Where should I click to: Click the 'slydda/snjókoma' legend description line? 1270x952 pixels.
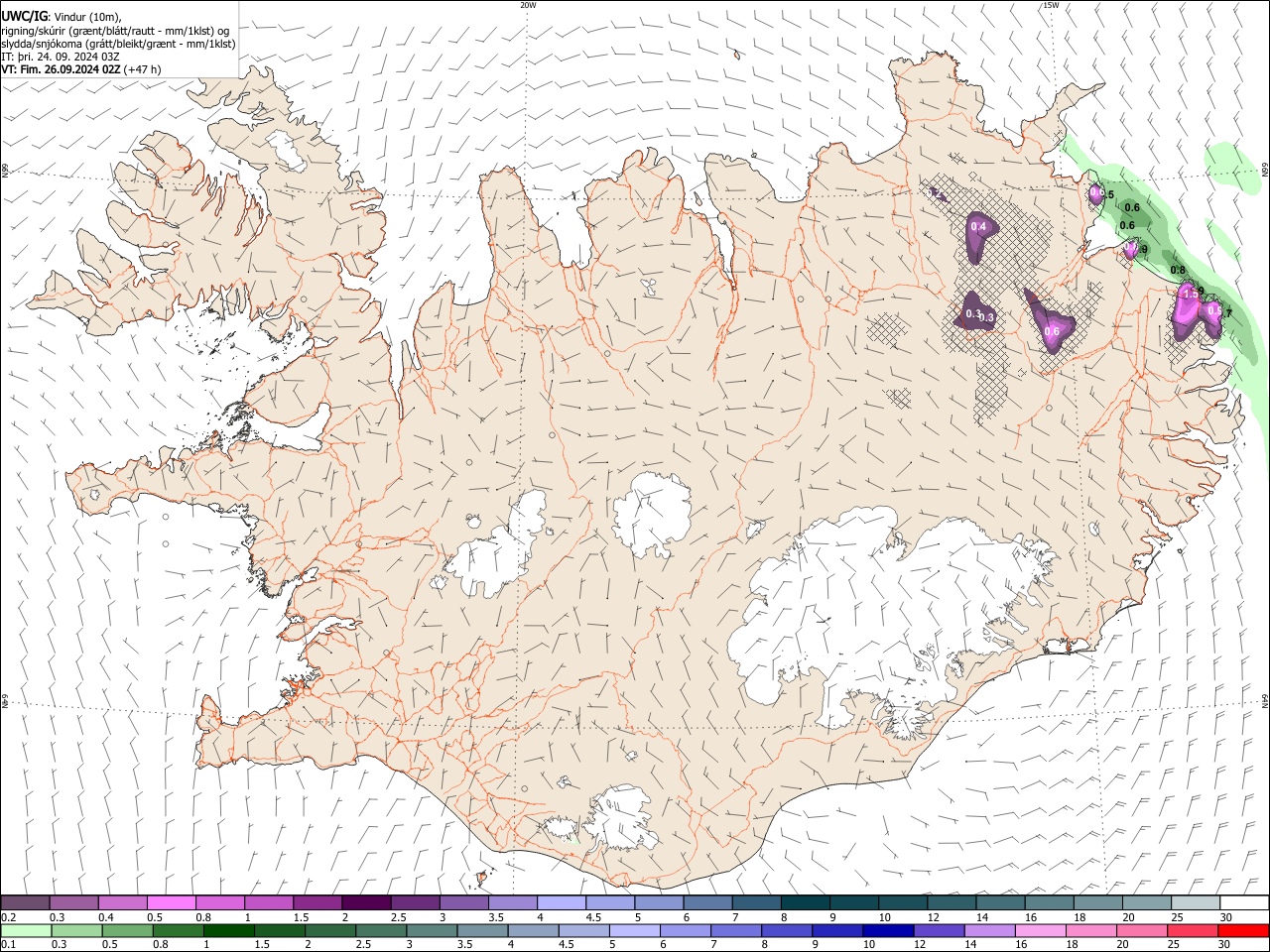[x=118, y=44]
